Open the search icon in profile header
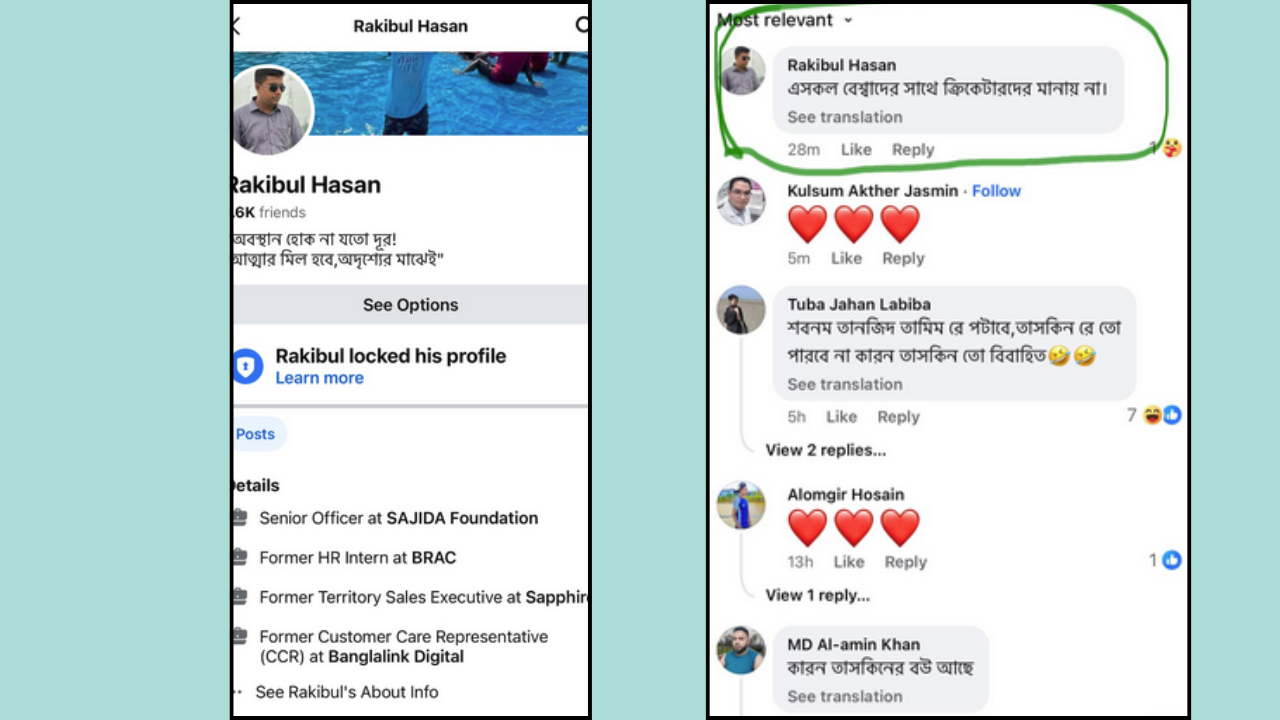1280x720 pixels. pyautogui.click(x=582, y=26)
